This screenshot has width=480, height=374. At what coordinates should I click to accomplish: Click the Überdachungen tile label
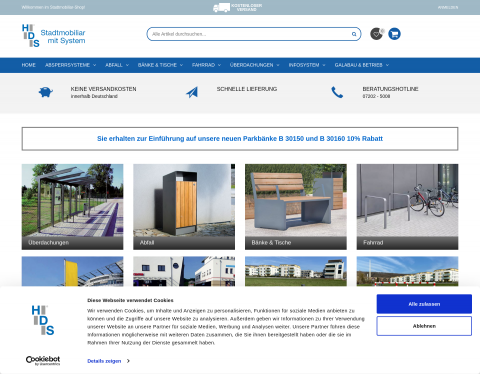(x=49, y=243)
